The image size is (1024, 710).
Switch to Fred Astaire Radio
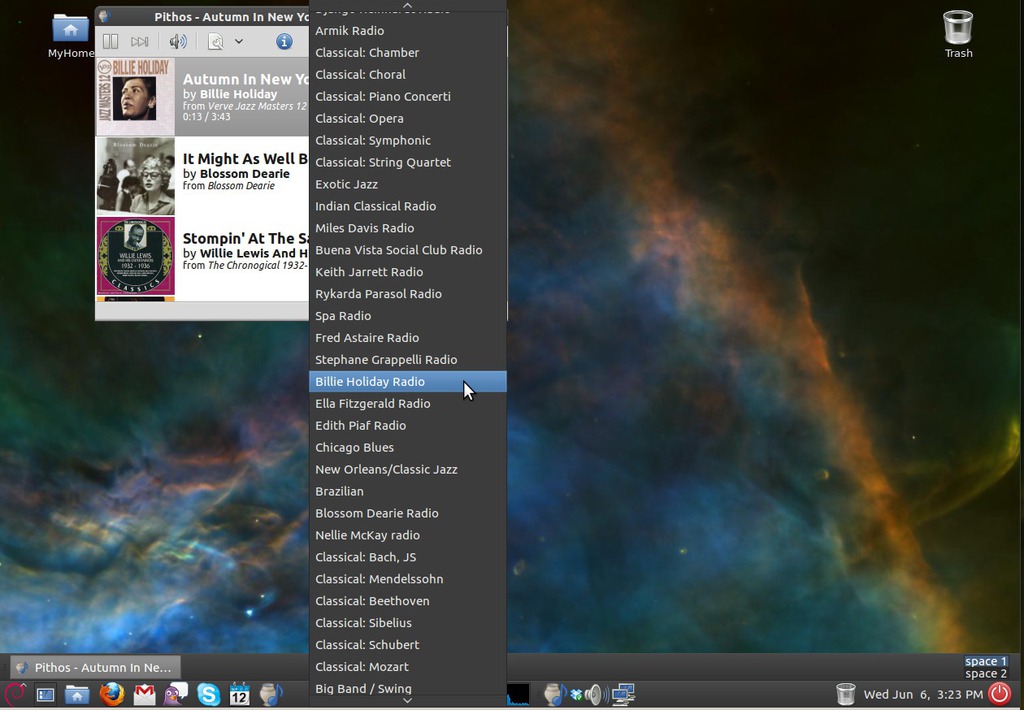point(408,338)
